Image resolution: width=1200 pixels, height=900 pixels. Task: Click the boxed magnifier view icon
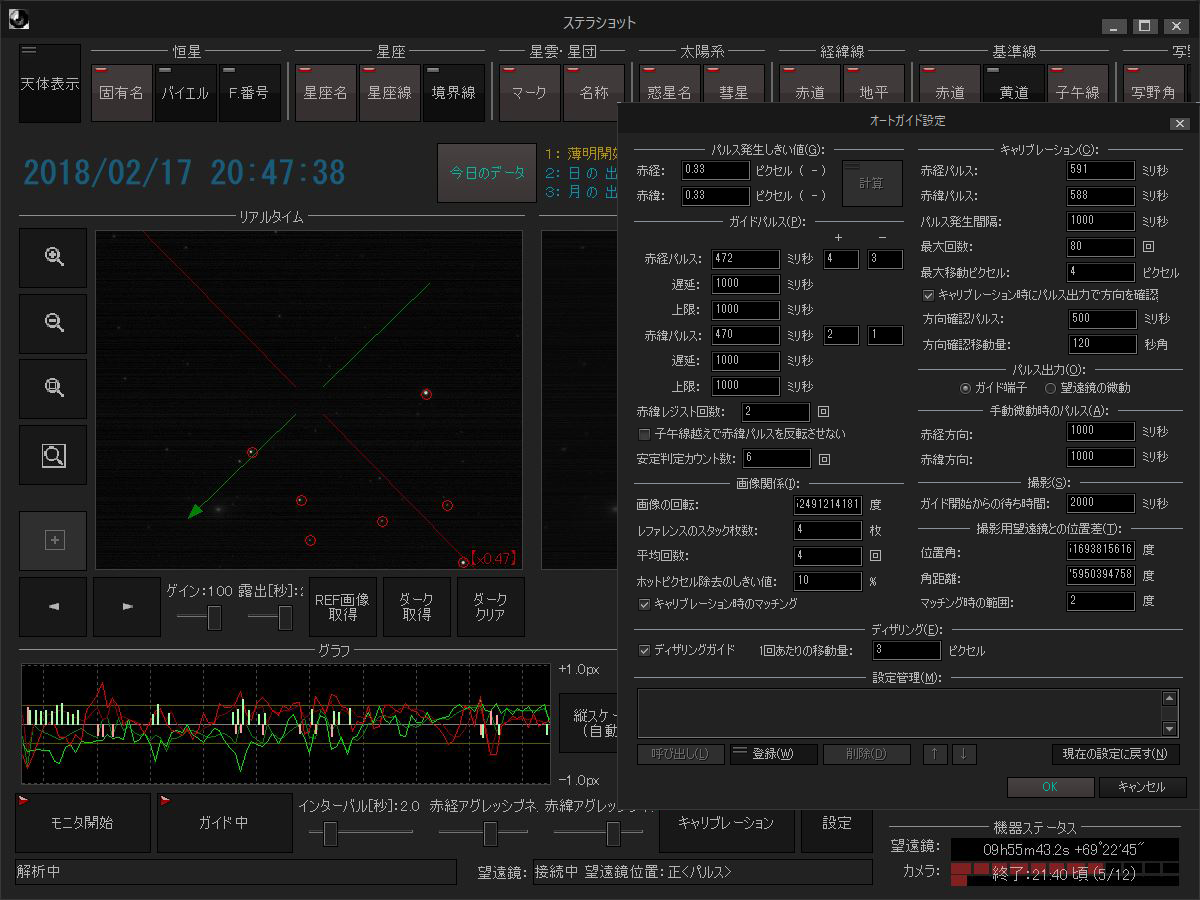click(x=54, y=455)
